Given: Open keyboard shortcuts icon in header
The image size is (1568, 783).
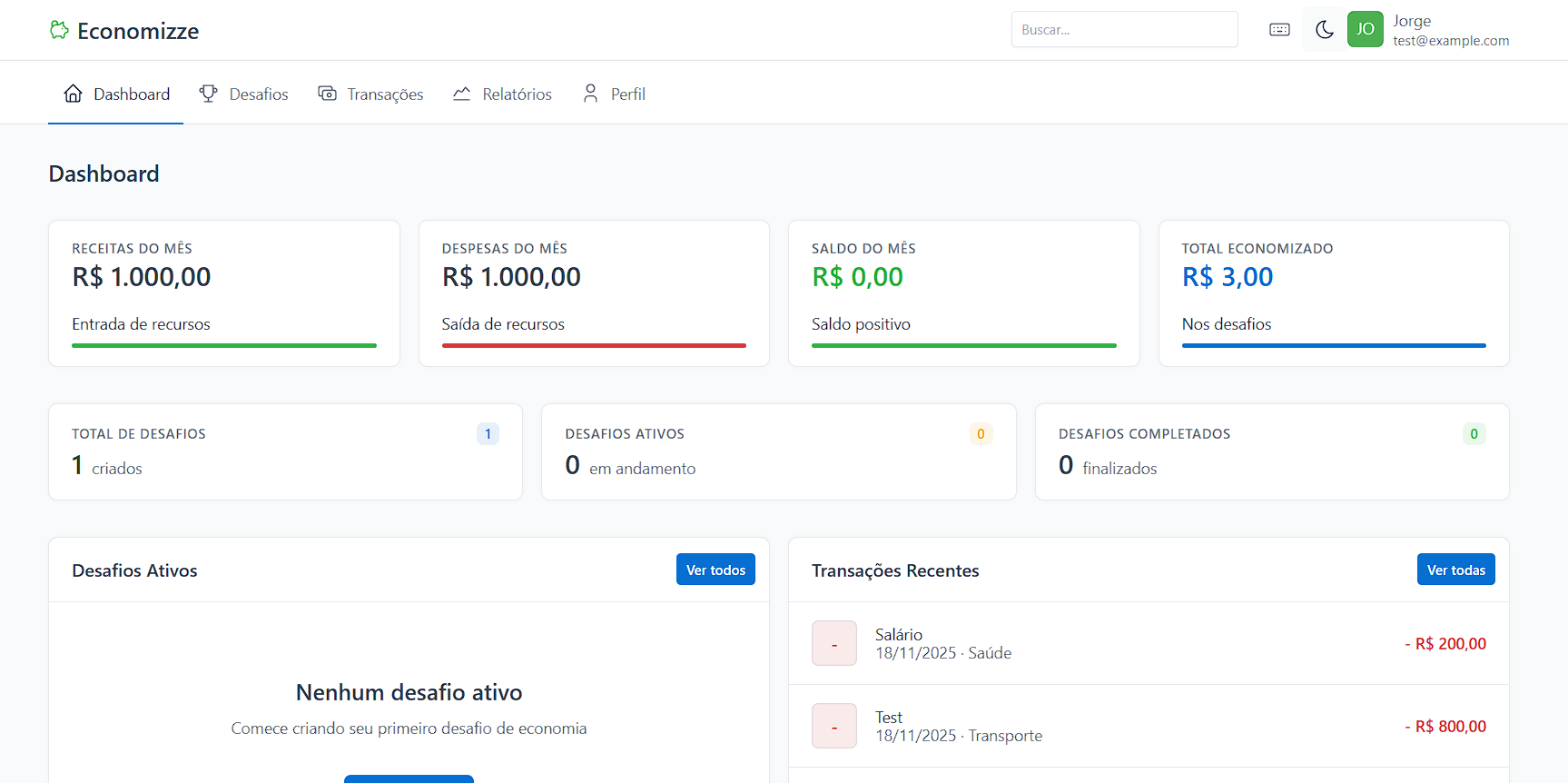Looking at the screenshot, I should [1279, 30].
